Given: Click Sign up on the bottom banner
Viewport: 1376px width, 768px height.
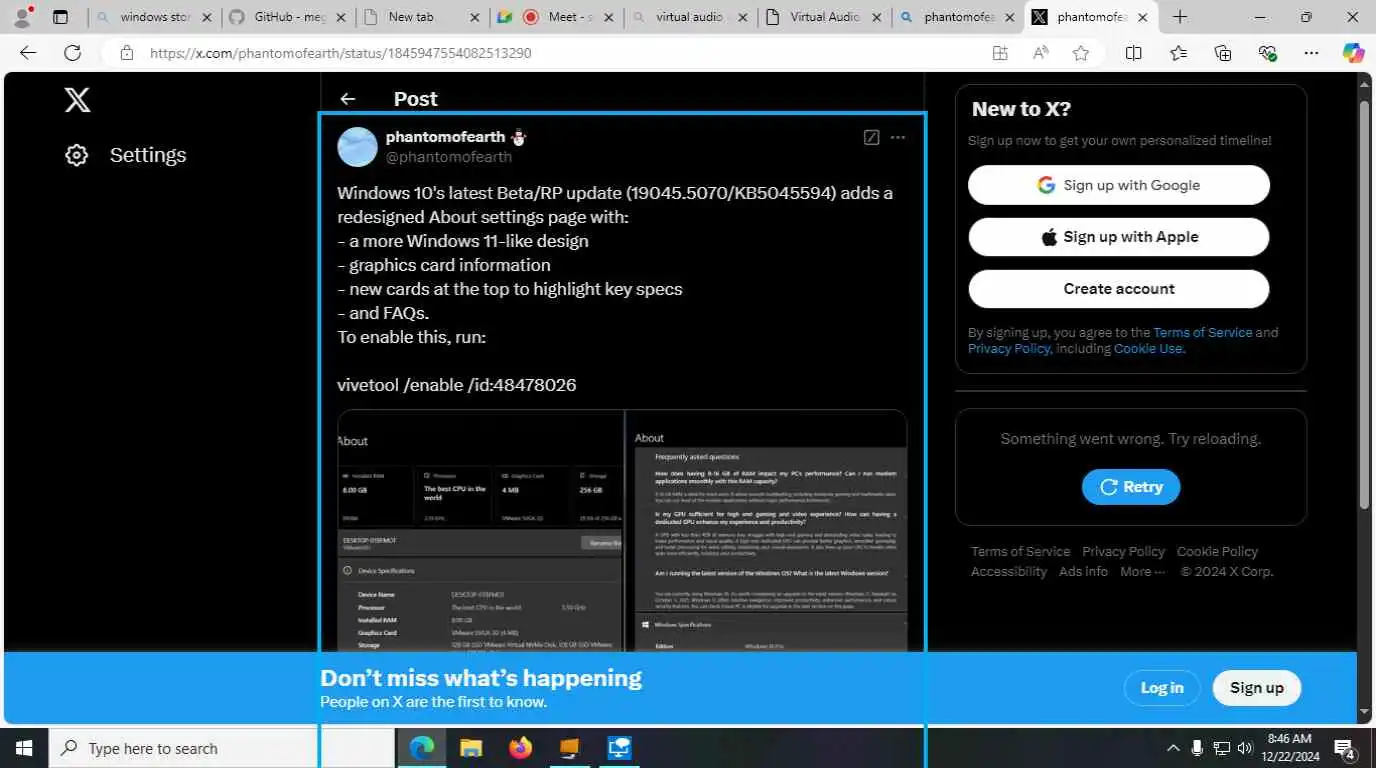Looking at the screenshot, I should (1257, 688).
